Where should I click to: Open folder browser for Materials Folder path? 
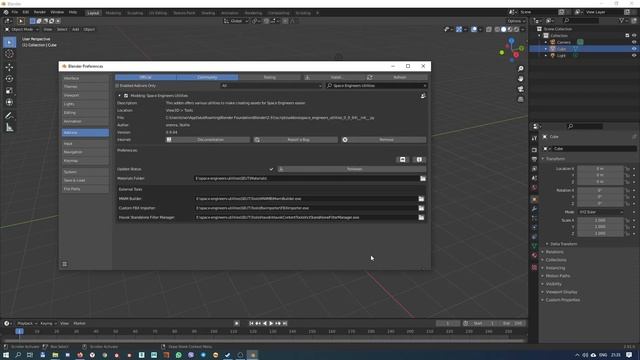423,178
